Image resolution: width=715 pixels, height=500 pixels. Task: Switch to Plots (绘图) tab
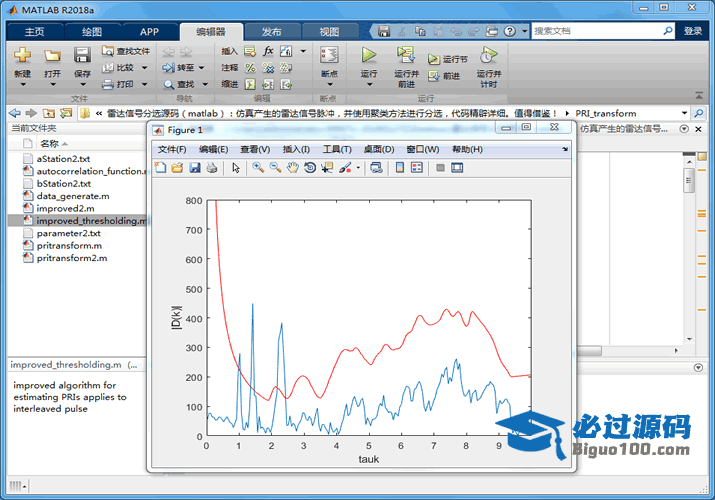[92, 31]
